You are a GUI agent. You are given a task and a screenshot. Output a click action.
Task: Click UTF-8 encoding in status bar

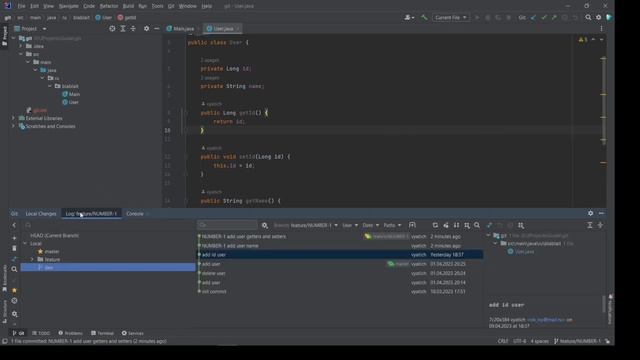(x=519, y=341)
